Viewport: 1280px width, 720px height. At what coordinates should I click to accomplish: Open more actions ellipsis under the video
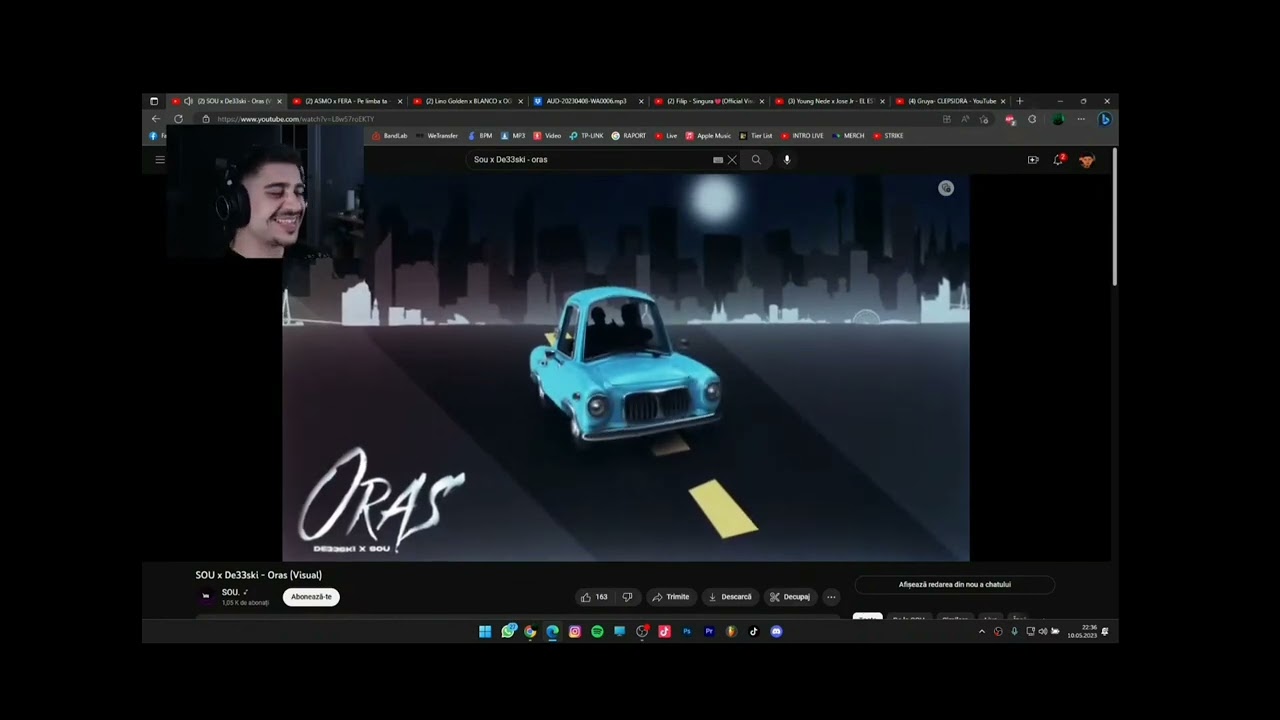(x=831, y=597)
